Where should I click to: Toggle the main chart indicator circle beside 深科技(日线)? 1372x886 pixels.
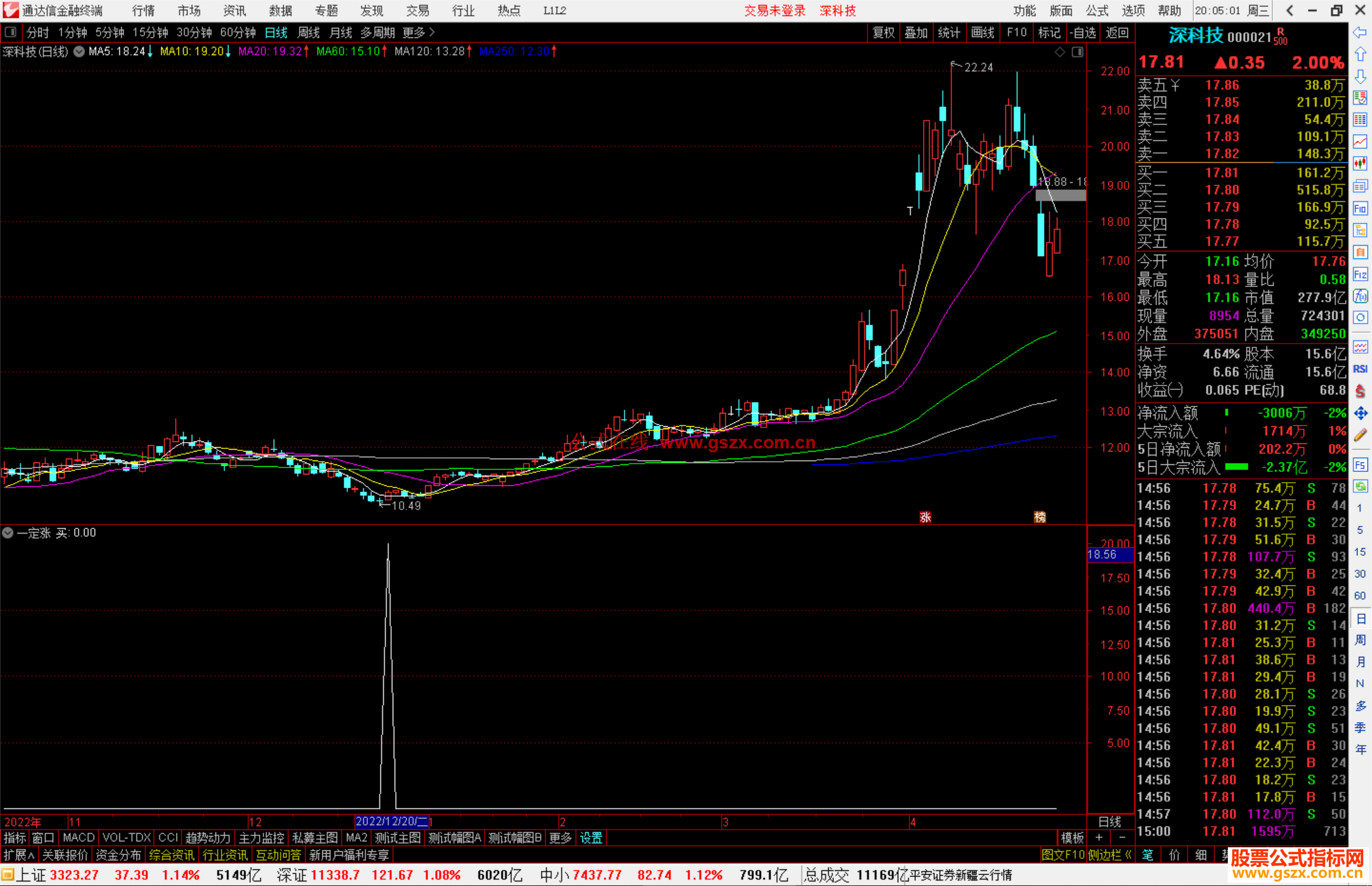[x=79, y=51]
